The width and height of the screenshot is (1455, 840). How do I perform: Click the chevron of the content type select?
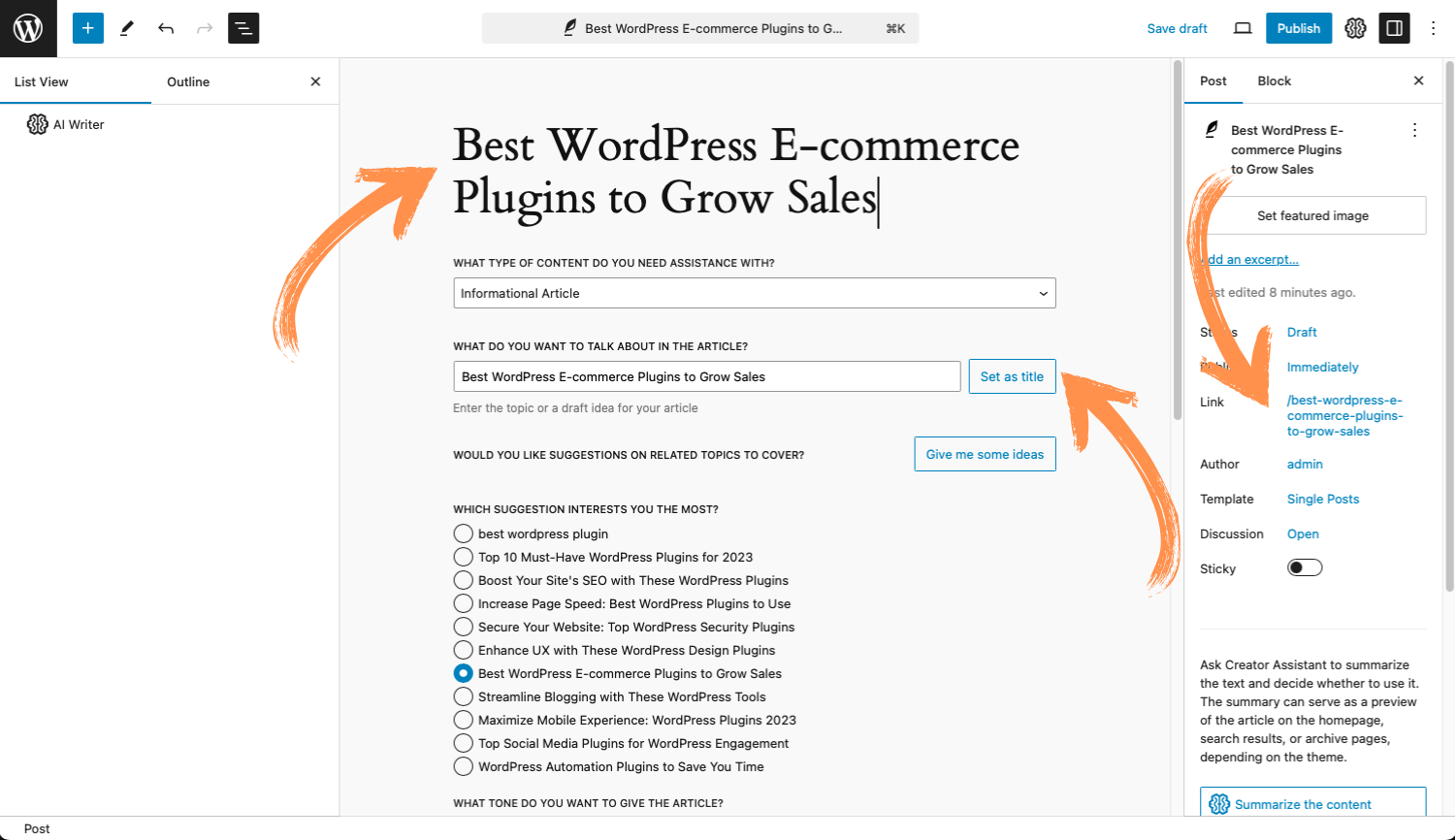[x=1044, y=294]
